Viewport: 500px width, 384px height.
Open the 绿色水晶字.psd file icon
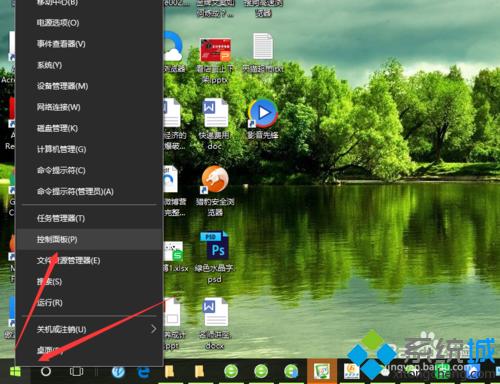(x=215, y=245)
